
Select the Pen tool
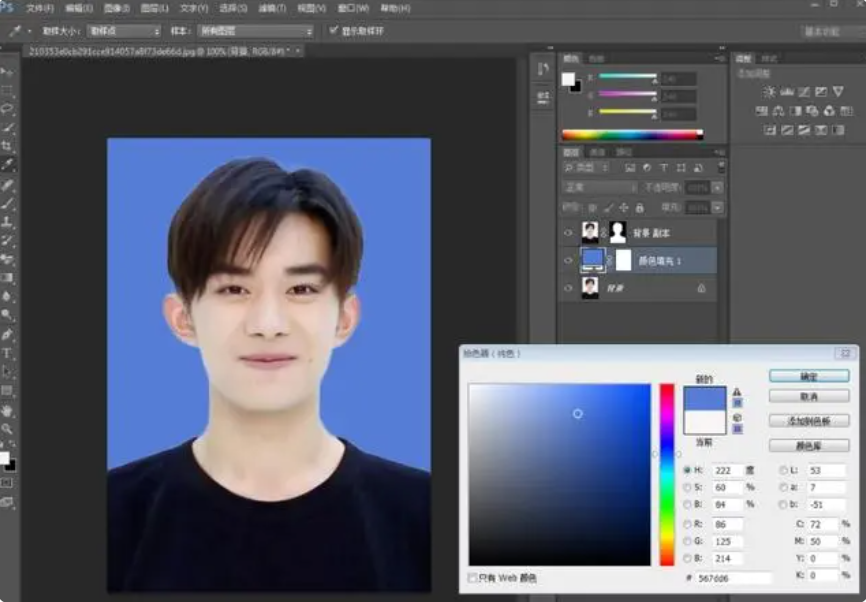pos(7,334)
